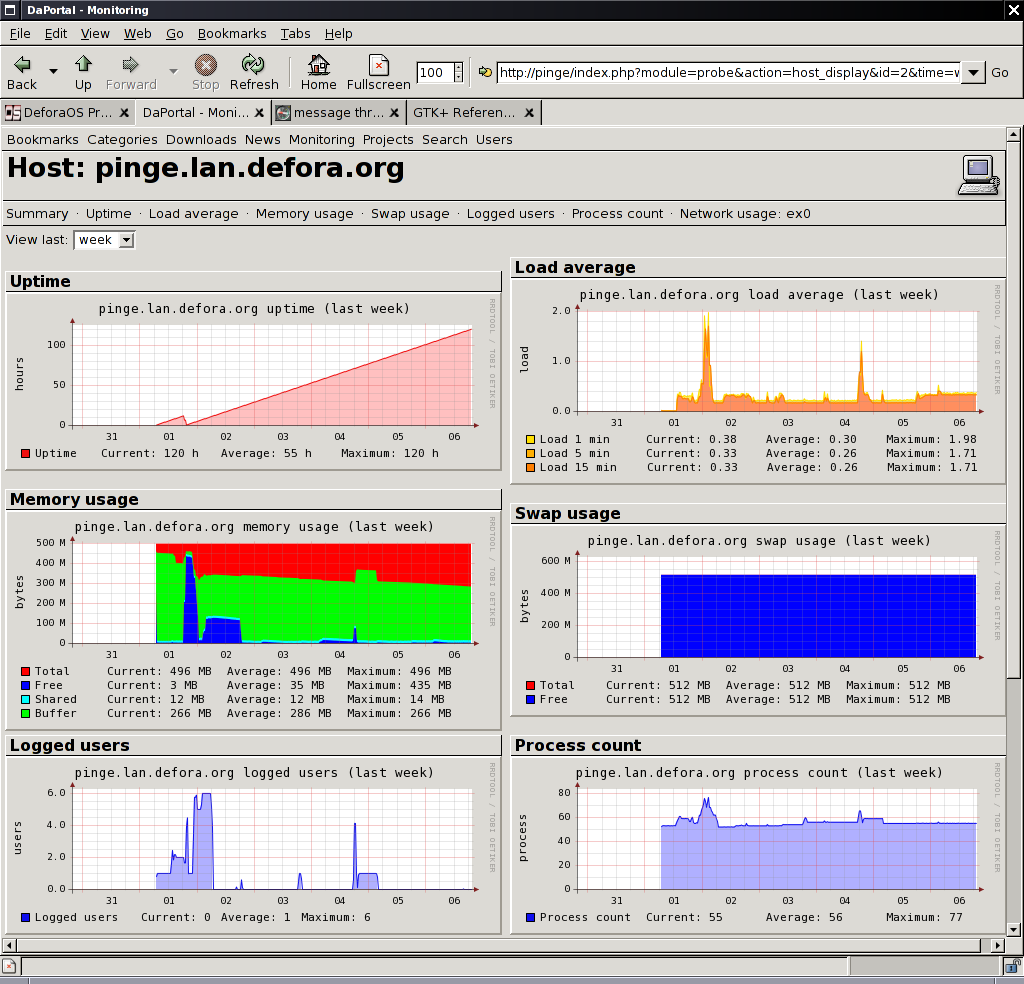Click the Up navigation icon
1024x984 pixels.
(x=83, y=65)
